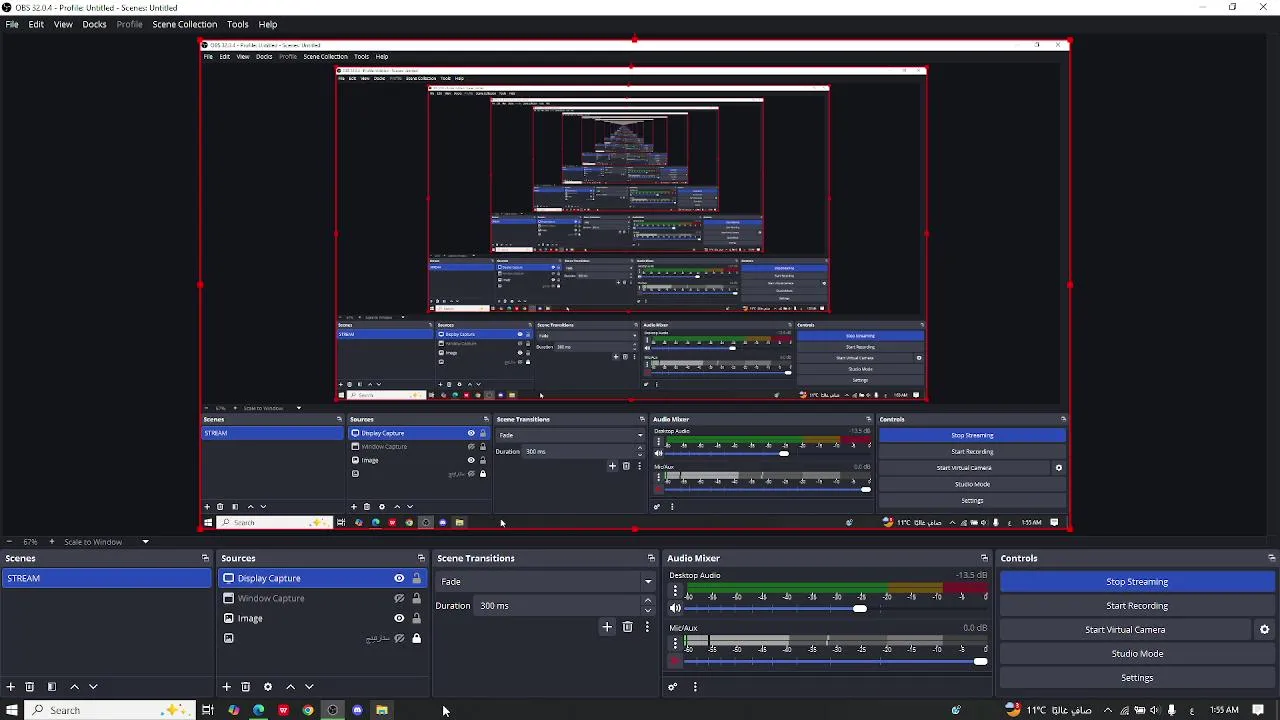The height and width of the screenshot is (720, 1280).
Task: Open the Mic/Aux three-dot options menu
Action: [x=675, y=644]
